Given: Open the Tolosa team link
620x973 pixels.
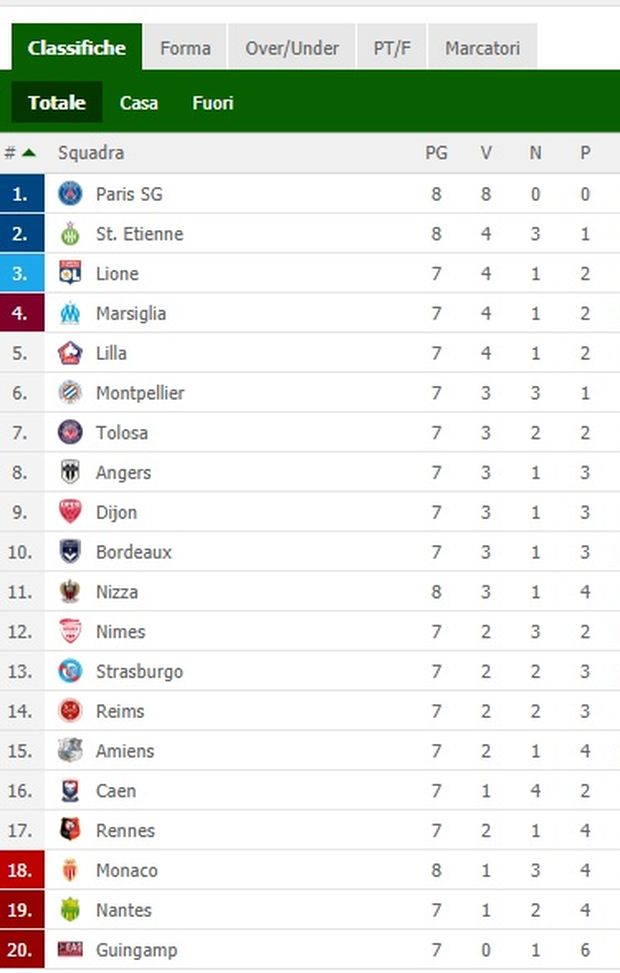Looking at the screenshot, I should pos(122,433).
